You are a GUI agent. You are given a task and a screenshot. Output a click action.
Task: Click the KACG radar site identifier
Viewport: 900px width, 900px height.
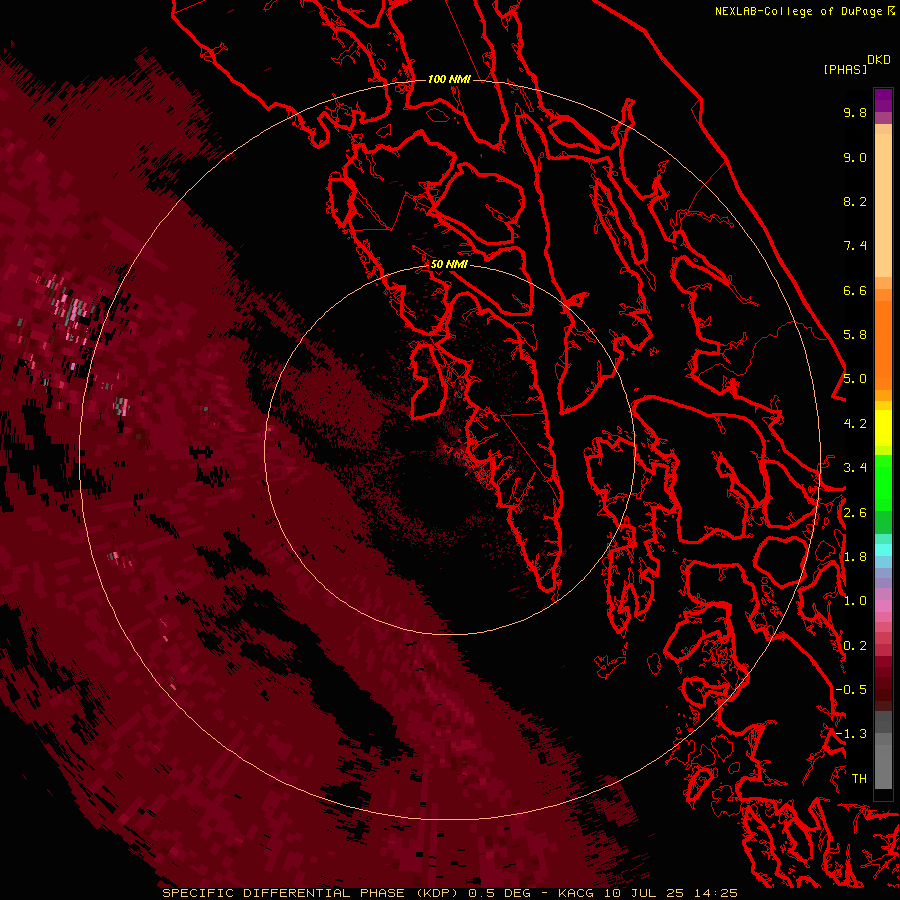[x=576, y=893]
